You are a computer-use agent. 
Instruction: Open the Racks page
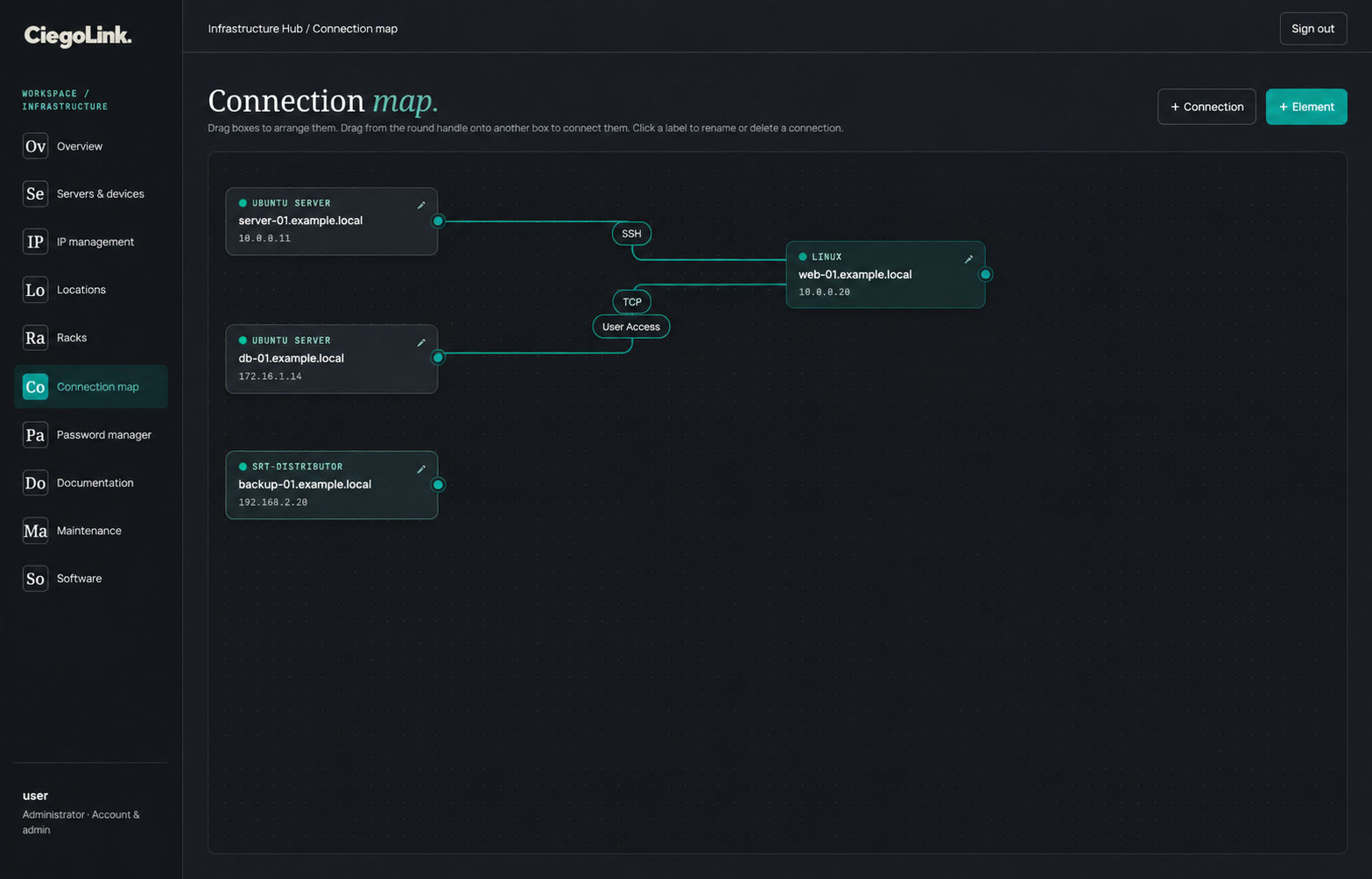click(91, 338)
